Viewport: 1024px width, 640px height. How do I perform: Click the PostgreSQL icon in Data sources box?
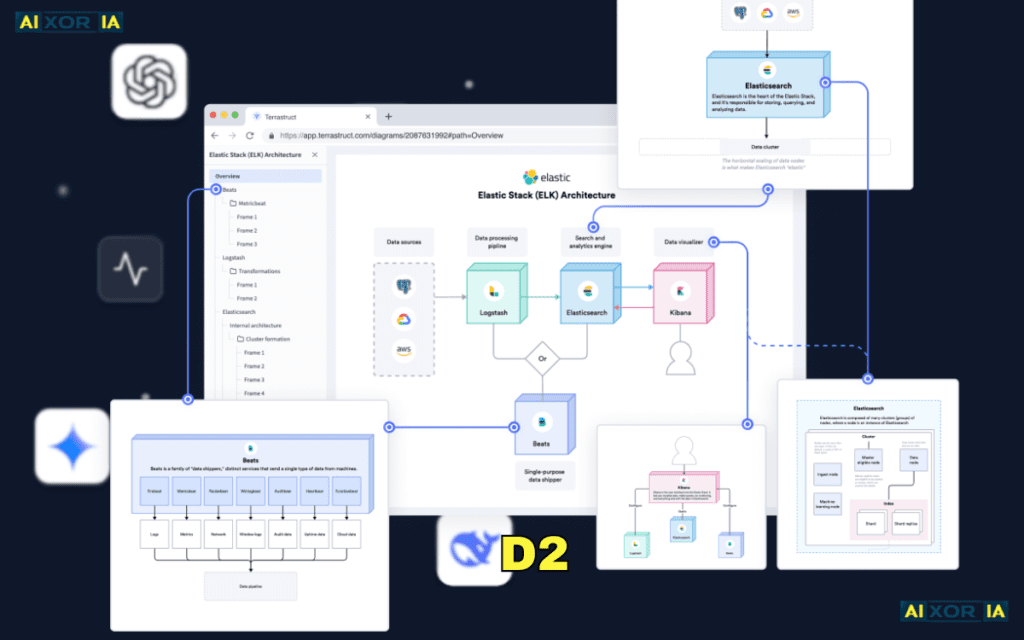[404, 287]
